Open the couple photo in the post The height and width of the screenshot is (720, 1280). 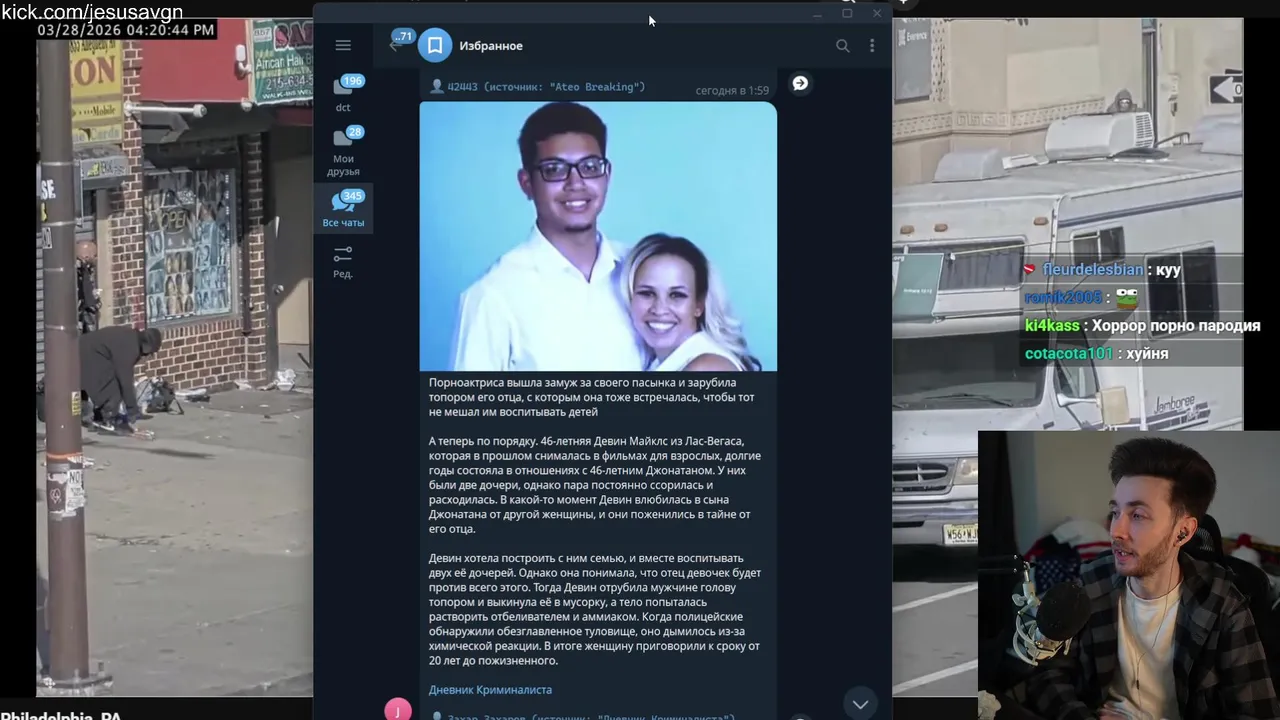598,236
